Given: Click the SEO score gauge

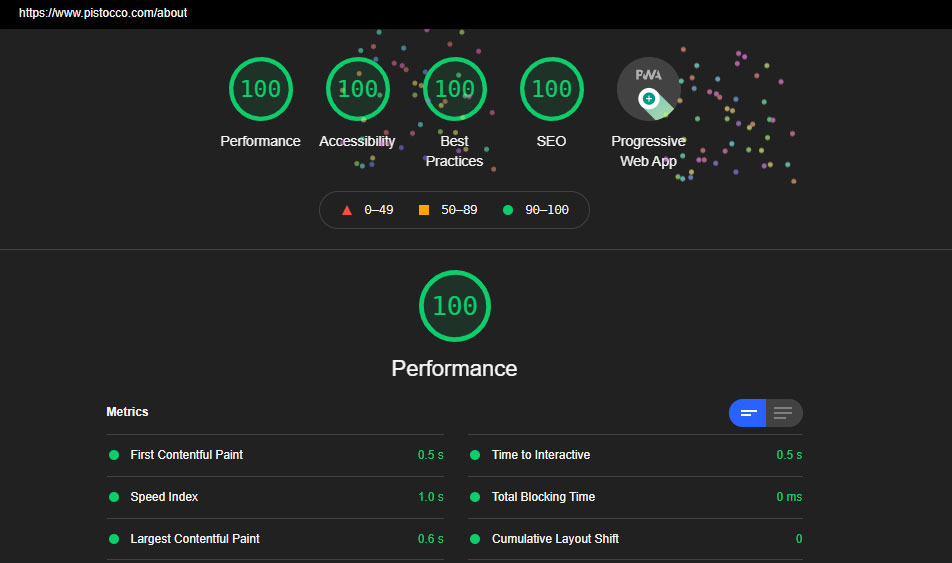Looking at the screenshot, I should [551, 89].
